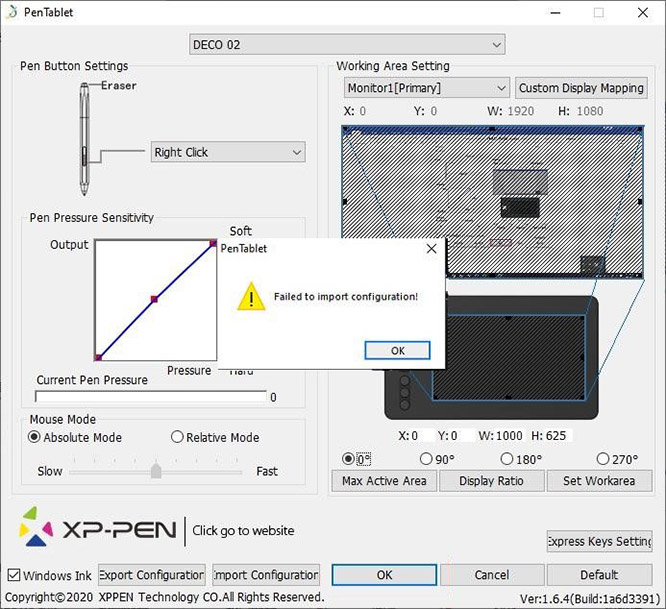Click the XP-PEN logo
The height and width of the screenshot is (609, 666).
pyautogui.click(x=98, y=527)
